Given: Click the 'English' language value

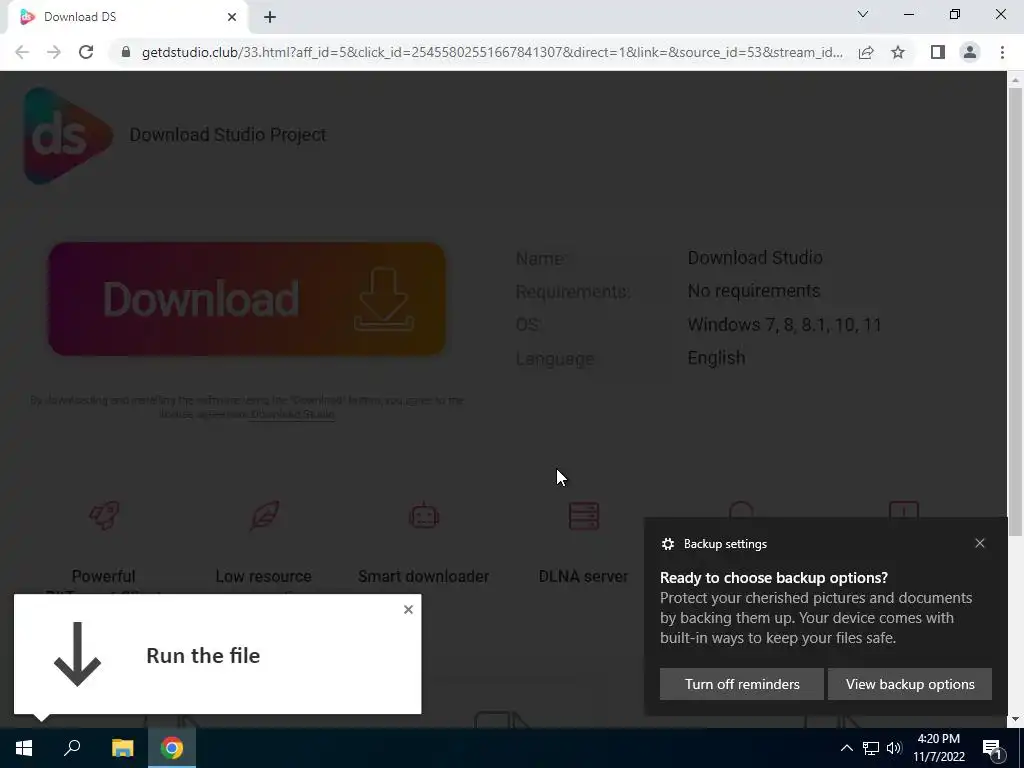Looking at the screenshot, I should 716,358.
